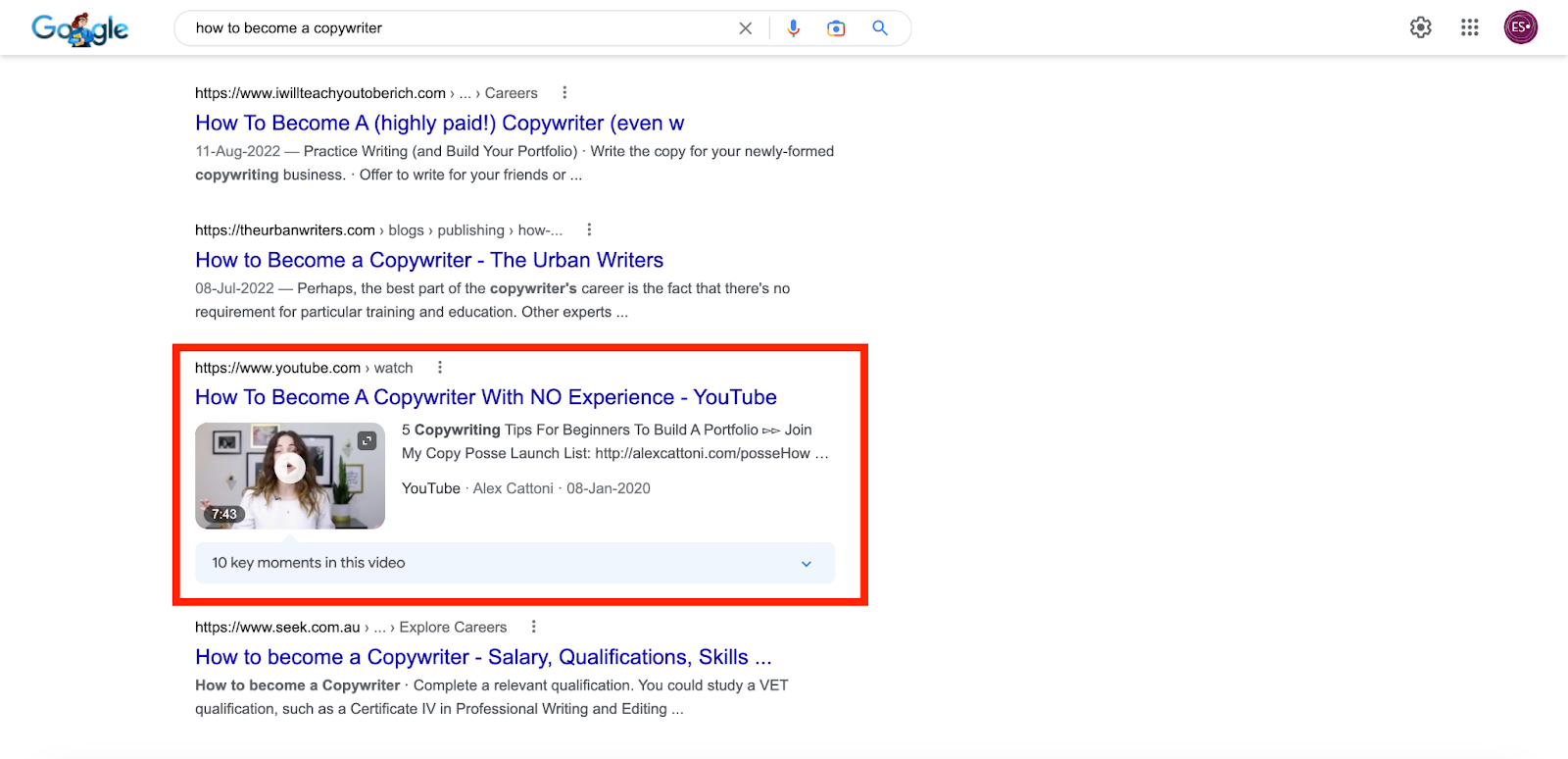This screenshot has width=1568, height=759.
Task: Open Google Lens camera search
Action: click(x=836, y=28)
